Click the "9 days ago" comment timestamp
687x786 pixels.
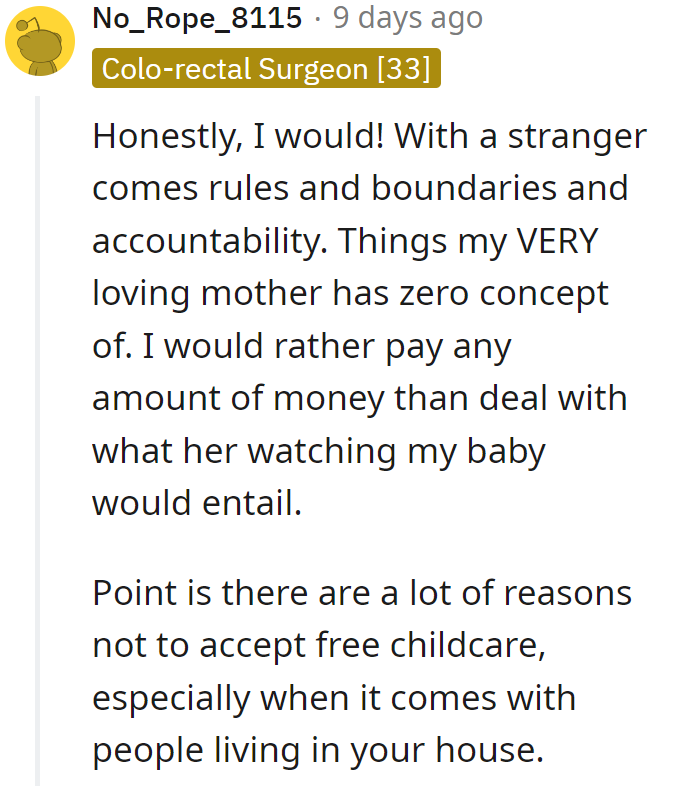407,18
